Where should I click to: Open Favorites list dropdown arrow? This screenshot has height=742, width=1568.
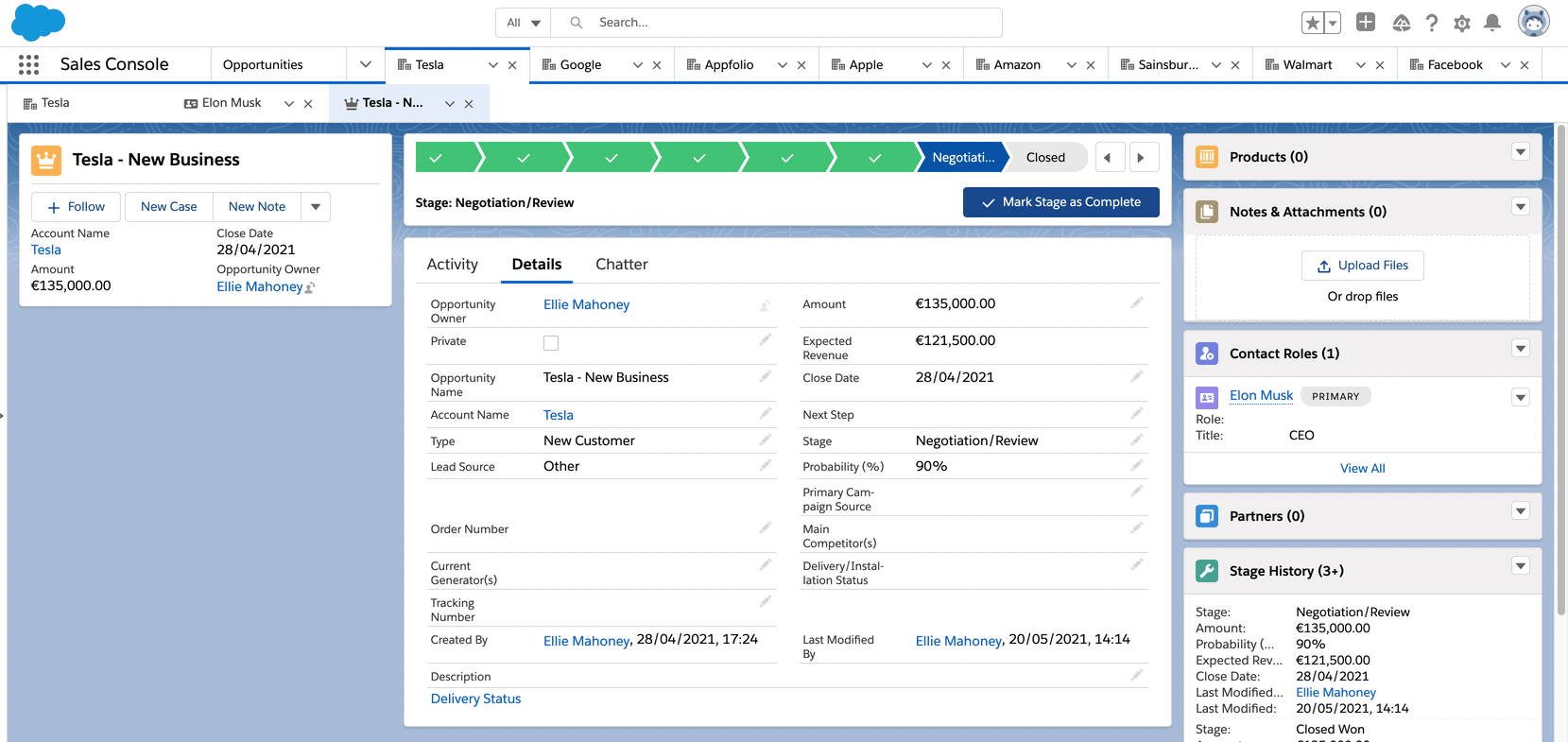[x=1333, y=23]
